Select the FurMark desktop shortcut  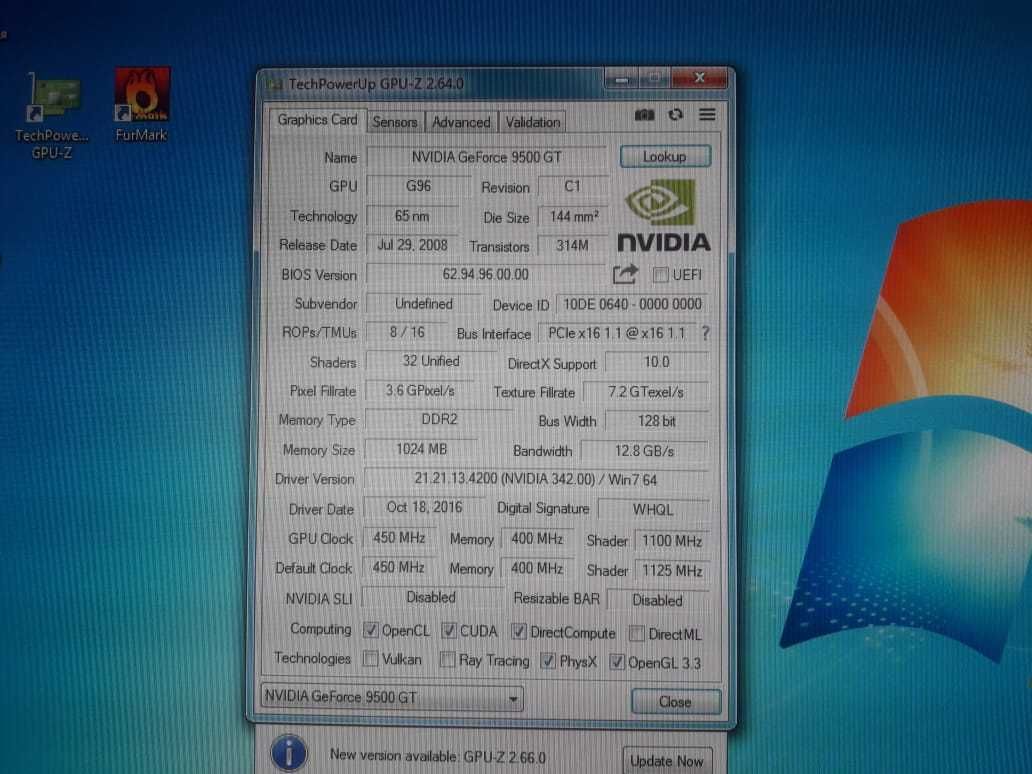click(142, 105)
